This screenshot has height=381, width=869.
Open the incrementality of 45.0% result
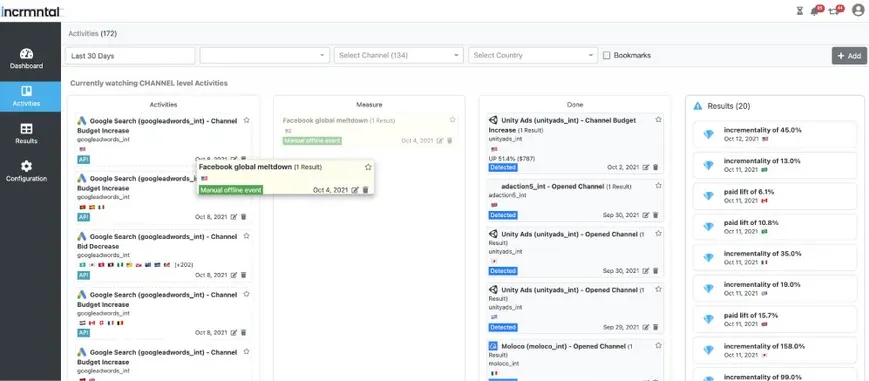tap(775, 134)
